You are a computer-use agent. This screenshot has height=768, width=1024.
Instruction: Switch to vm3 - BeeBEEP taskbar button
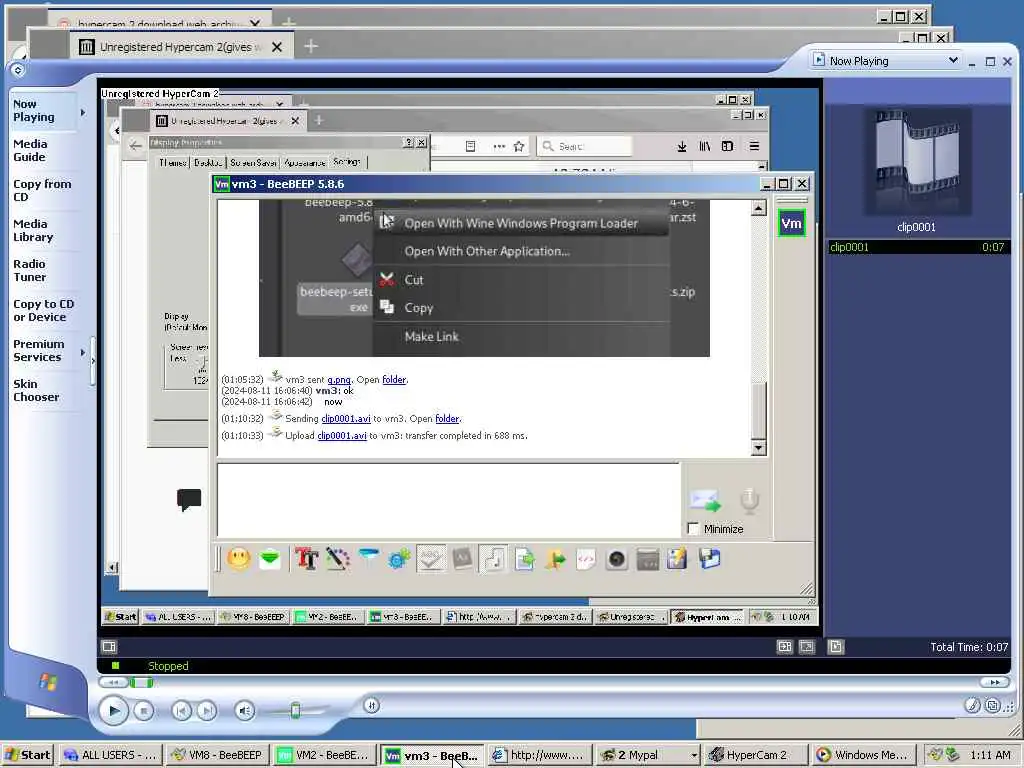tap(432, 755)
